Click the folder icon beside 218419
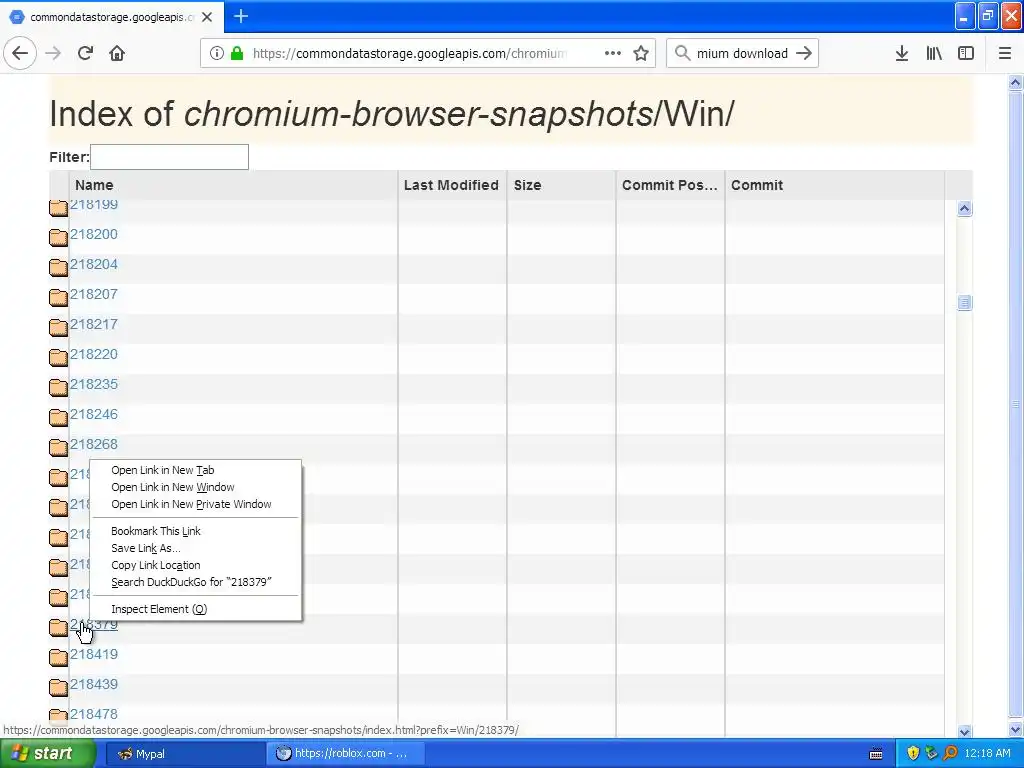 58,657
